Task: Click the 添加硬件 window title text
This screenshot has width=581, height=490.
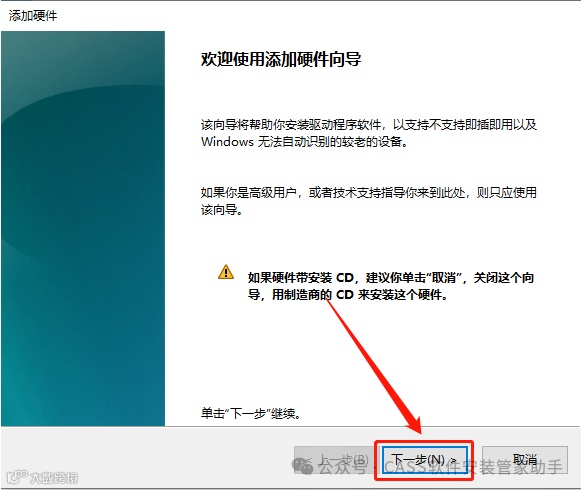Action: tap(33, 16)
